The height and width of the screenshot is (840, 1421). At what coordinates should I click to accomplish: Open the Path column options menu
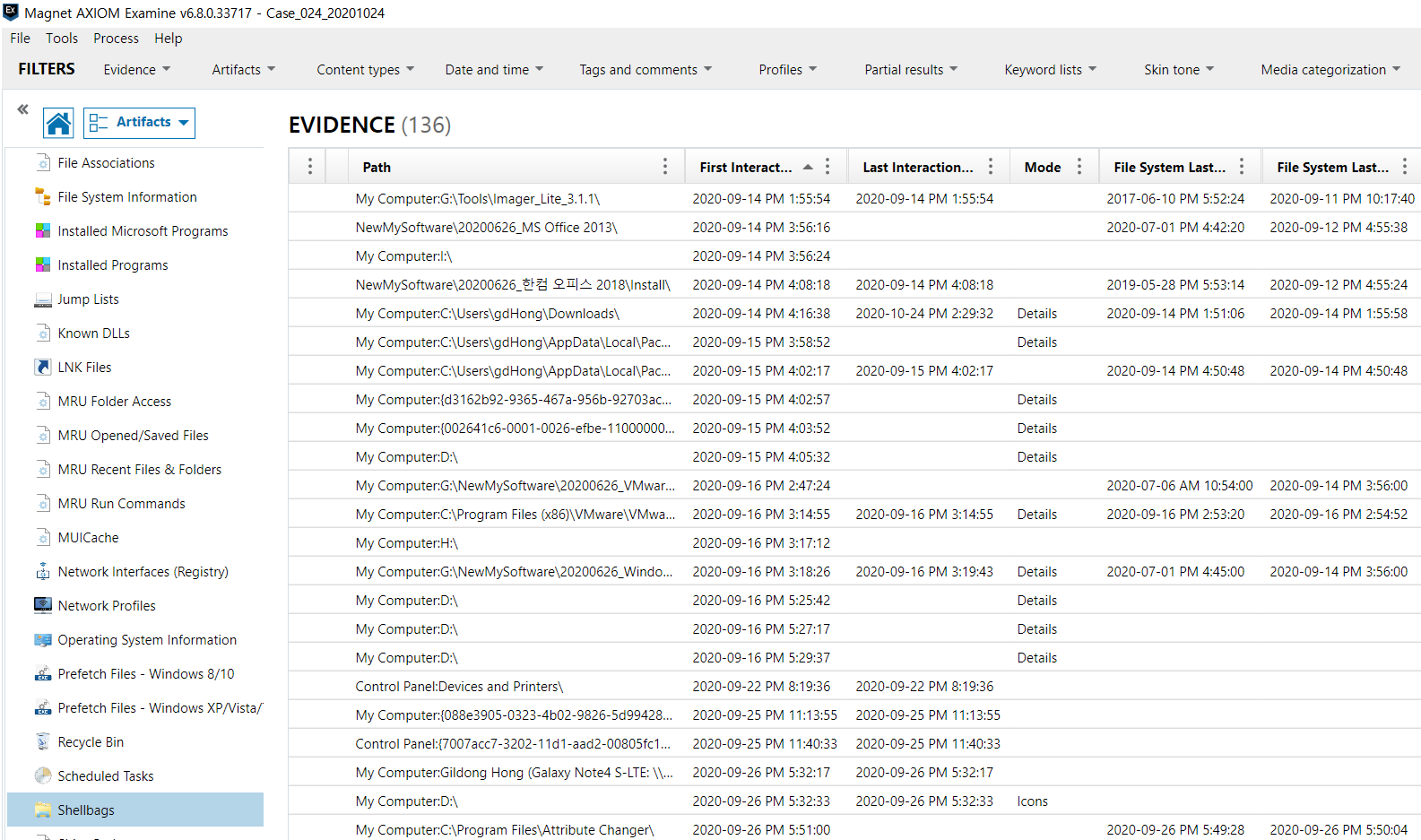(x=665, y=166)
